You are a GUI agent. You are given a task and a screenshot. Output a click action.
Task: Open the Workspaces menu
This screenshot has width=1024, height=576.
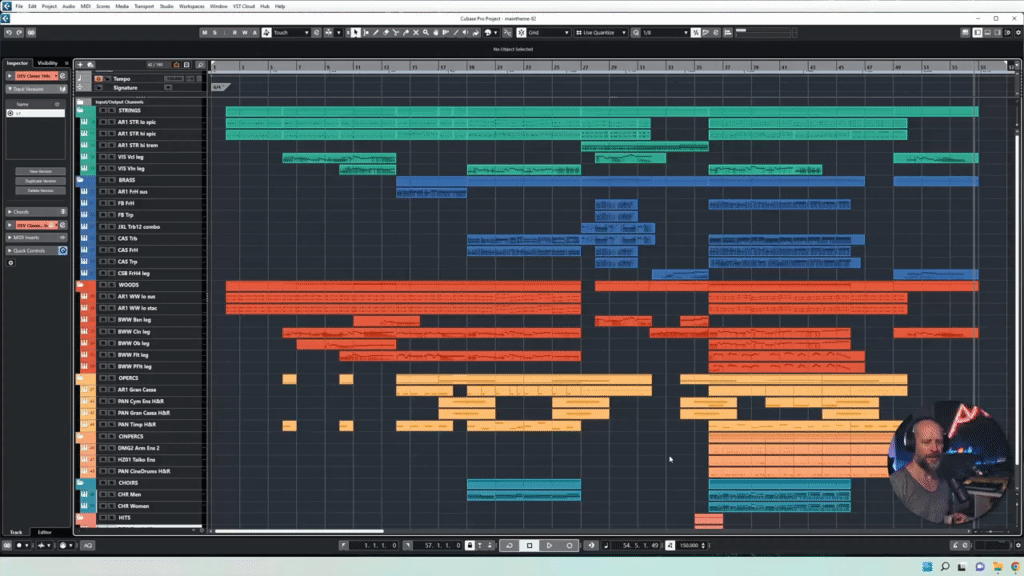coord(191,6)
